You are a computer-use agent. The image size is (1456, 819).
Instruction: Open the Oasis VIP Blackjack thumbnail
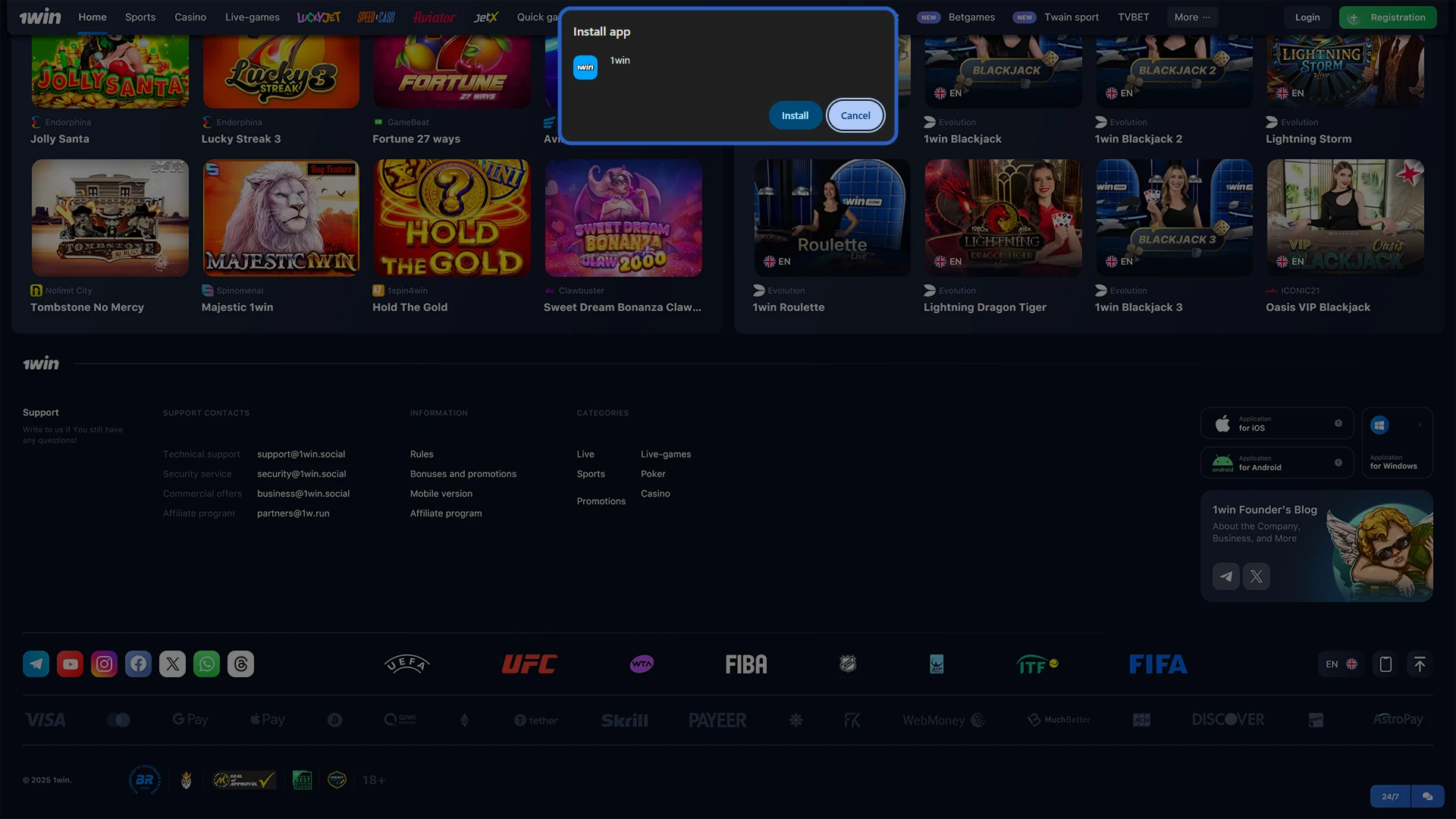click(x=1345, y=218)
